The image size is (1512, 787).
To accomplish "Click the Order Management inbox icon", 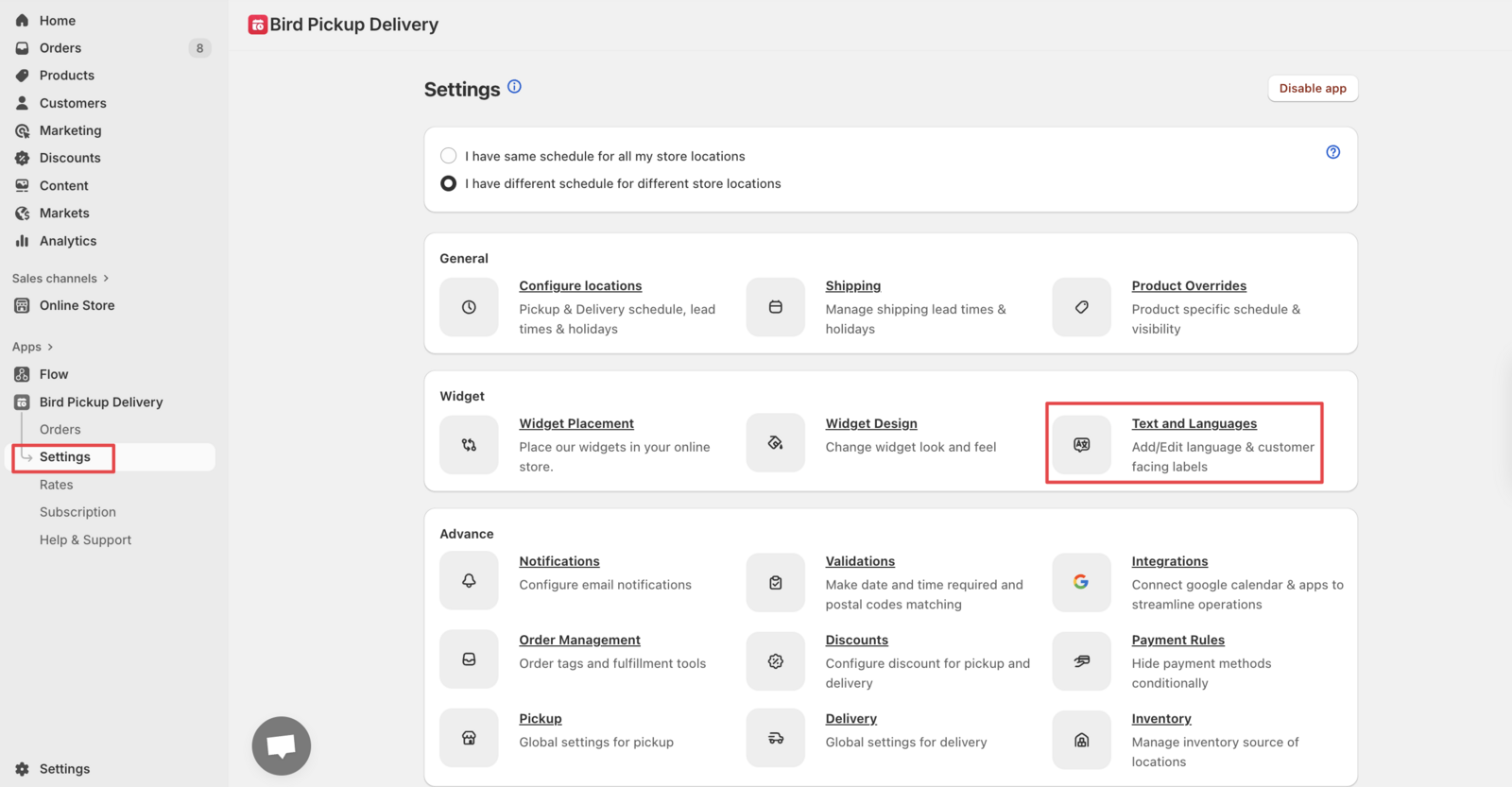I will 469,659.
